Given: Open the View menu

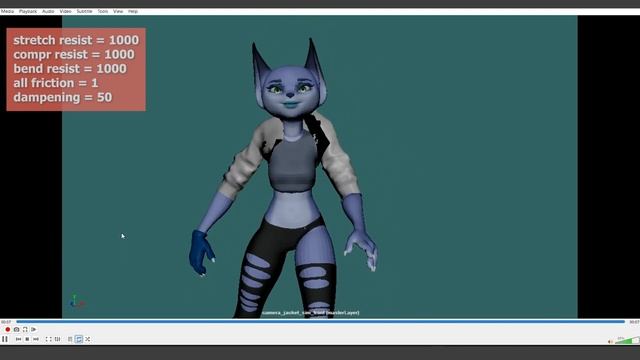Looking at the screenshot, I should pyautogui.click(x=118, y=11).
